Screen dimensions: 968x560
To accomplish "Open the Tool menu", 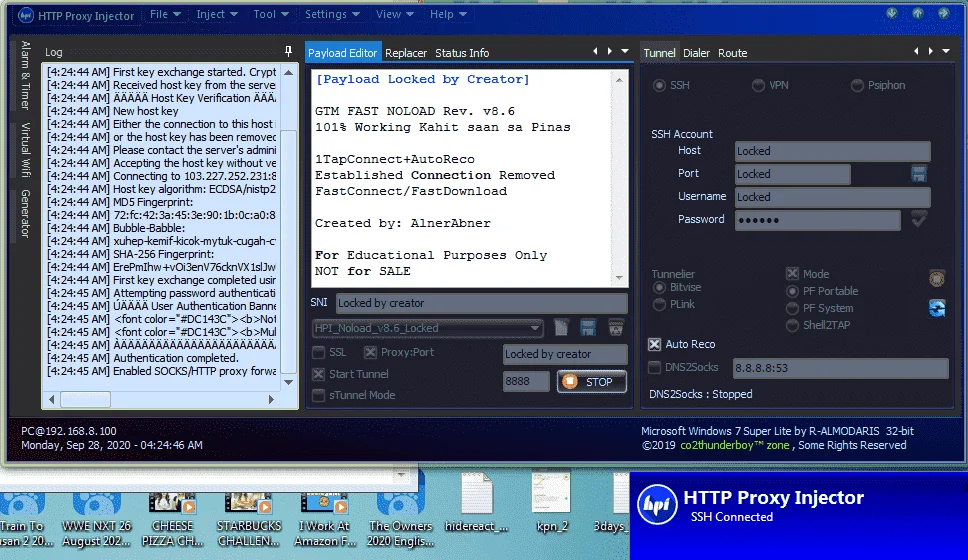I will coord(271,14).
